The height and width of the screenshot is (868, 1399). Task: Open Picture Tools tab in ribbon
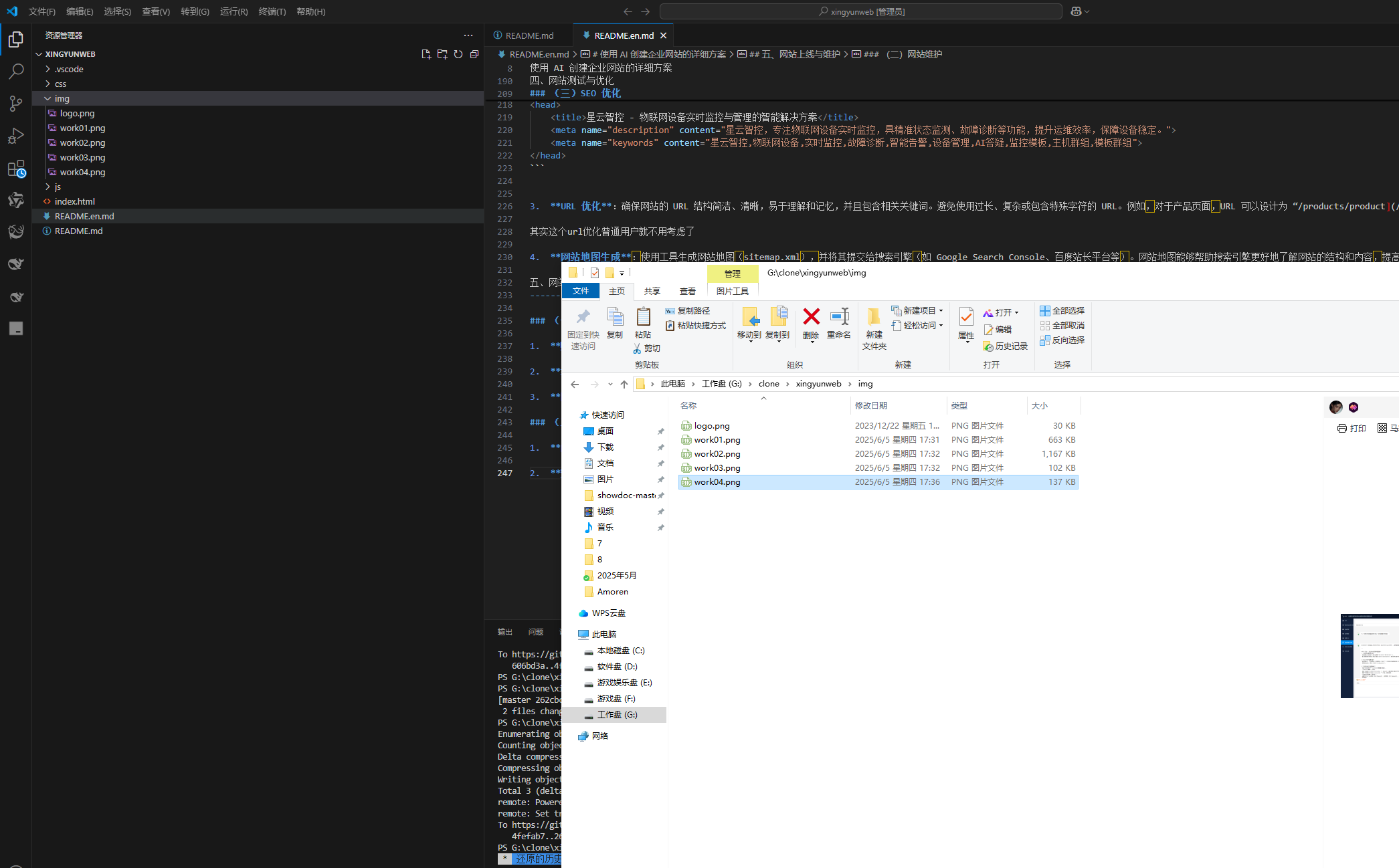(733, 291)
